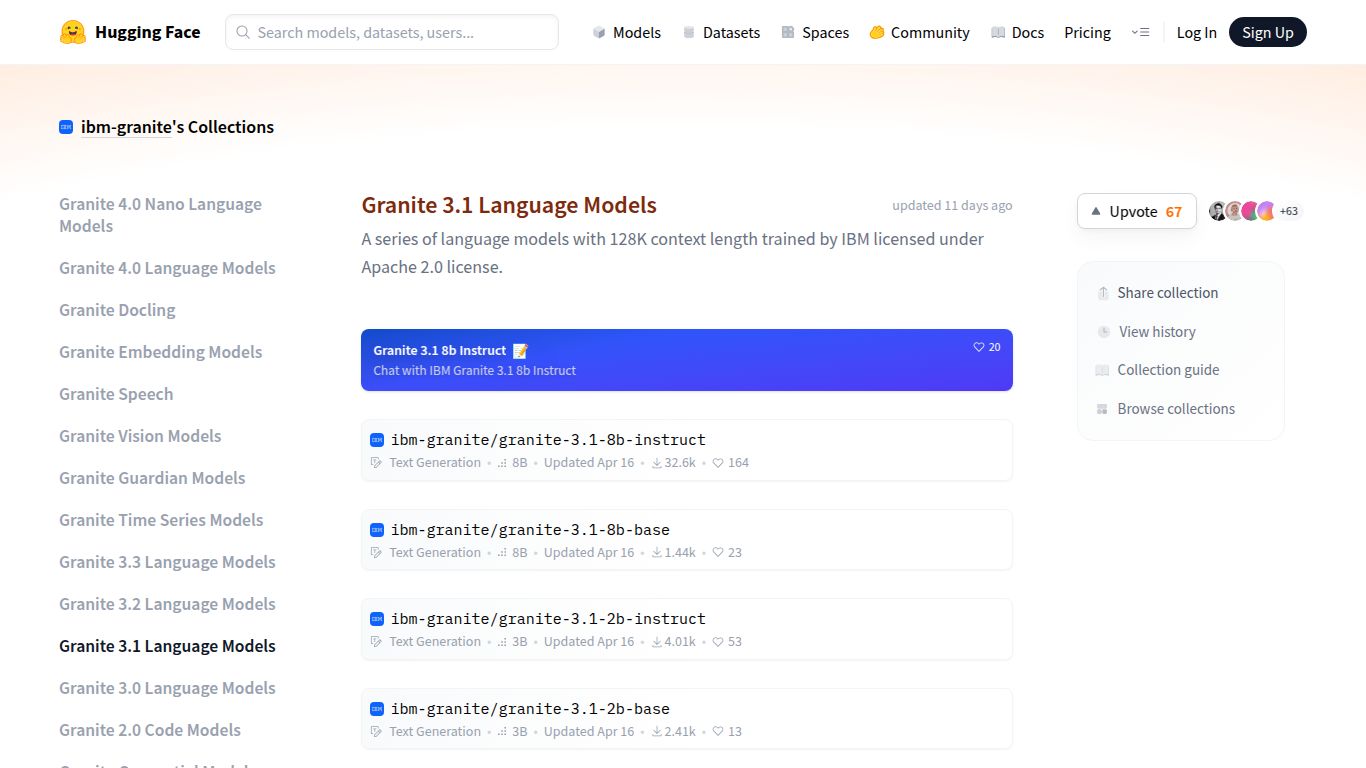Click the Docs book icon

click(996, 32)
